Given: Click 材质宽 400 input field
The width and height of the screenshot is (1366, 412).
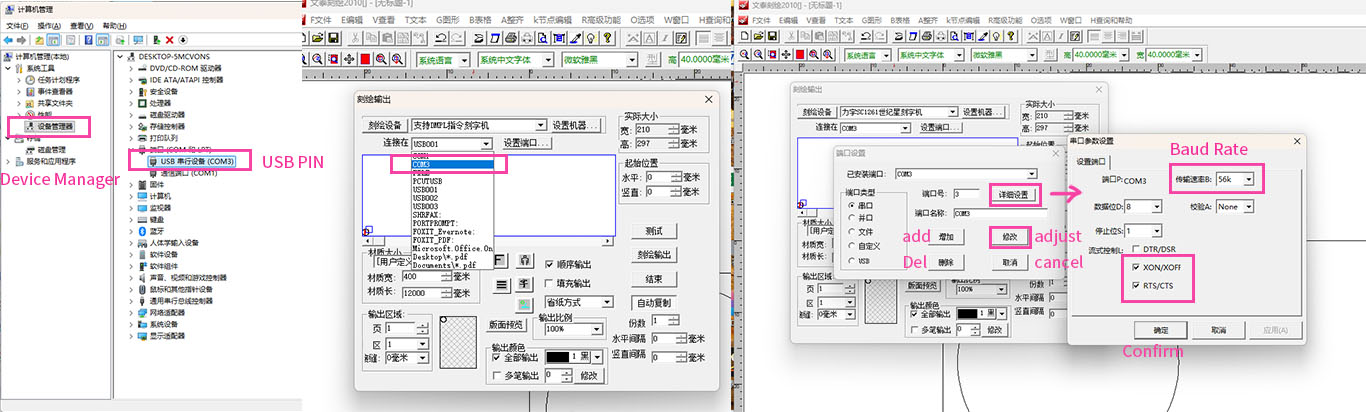Looking at the screenshot, I should (425, 276).
